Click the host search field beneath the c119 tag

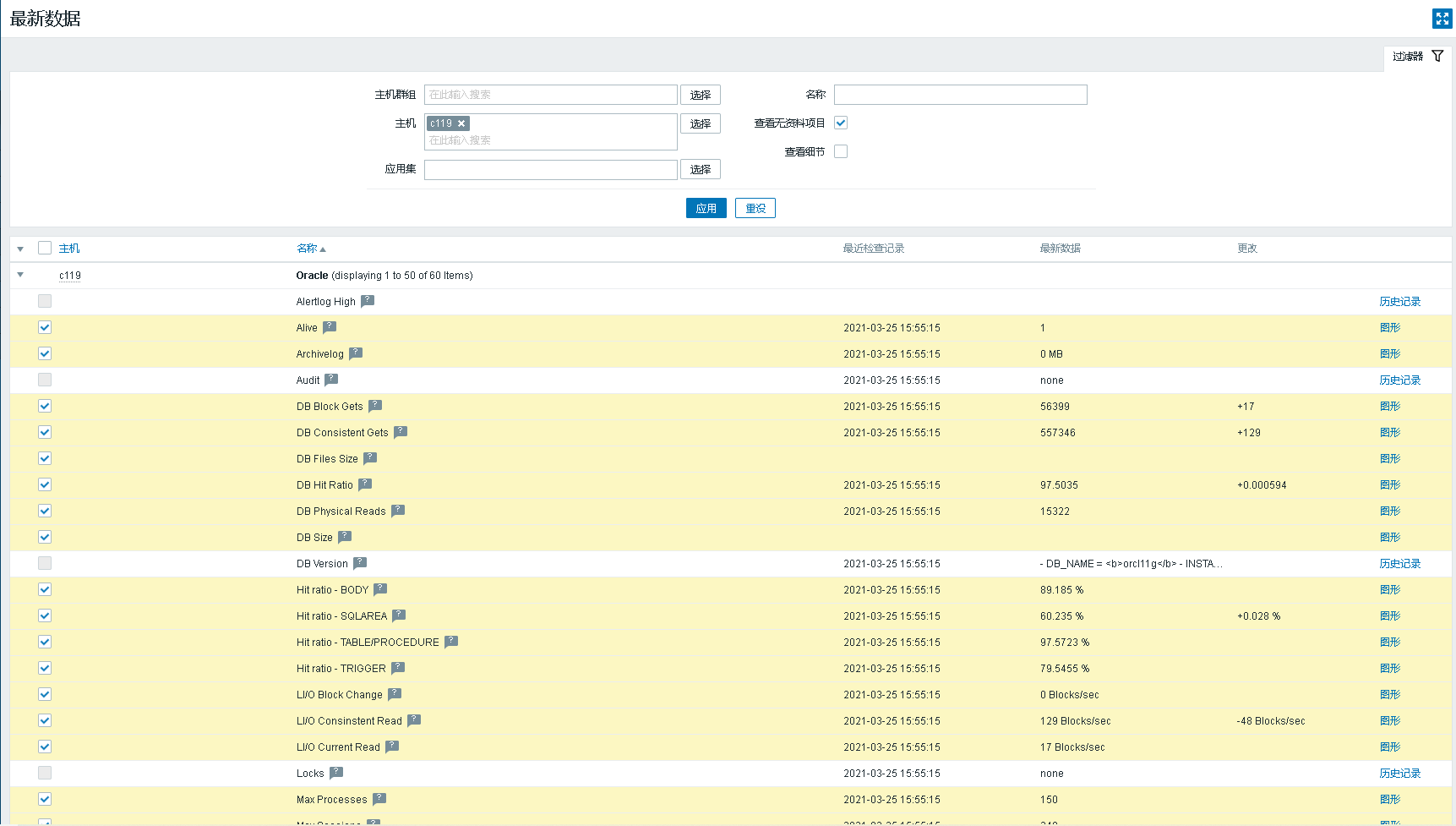click(551, 140)
